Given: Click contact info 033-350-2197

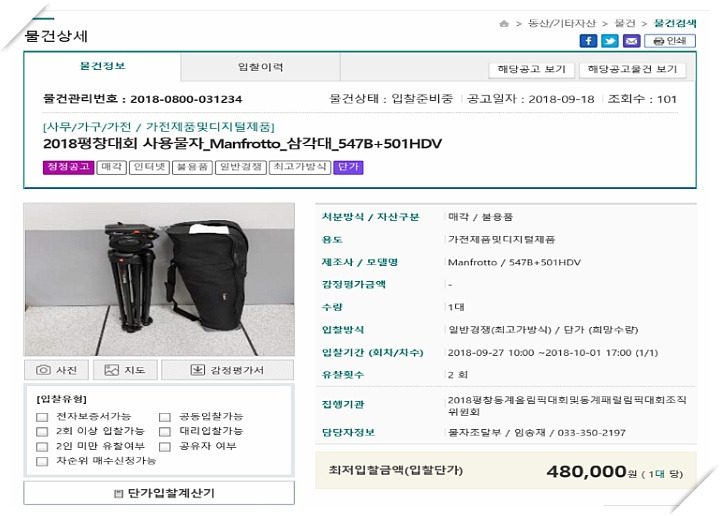Looking at the screenshot, I should click(x=591, y=432).
